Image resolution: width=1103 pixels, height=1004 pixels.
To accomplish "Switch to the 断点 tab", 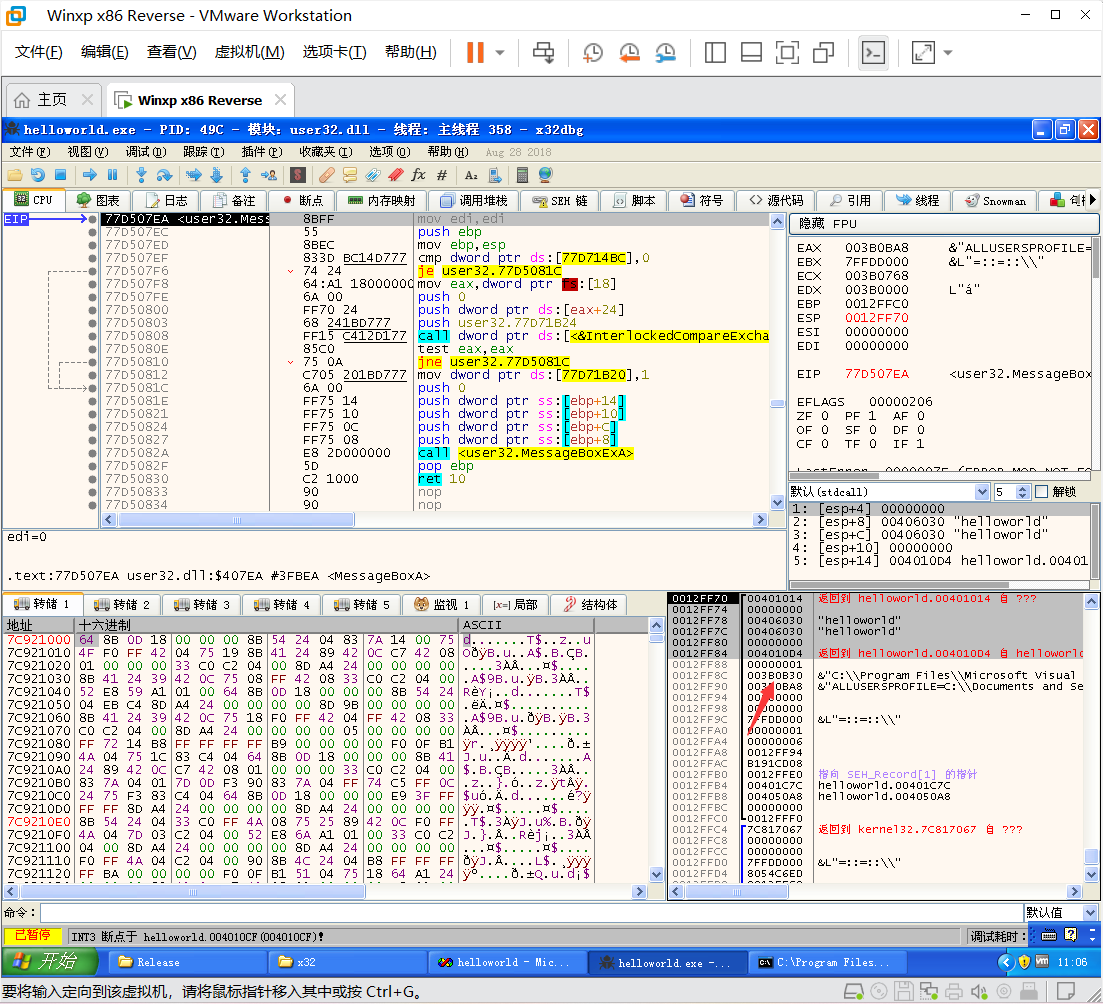I will 302,201.
